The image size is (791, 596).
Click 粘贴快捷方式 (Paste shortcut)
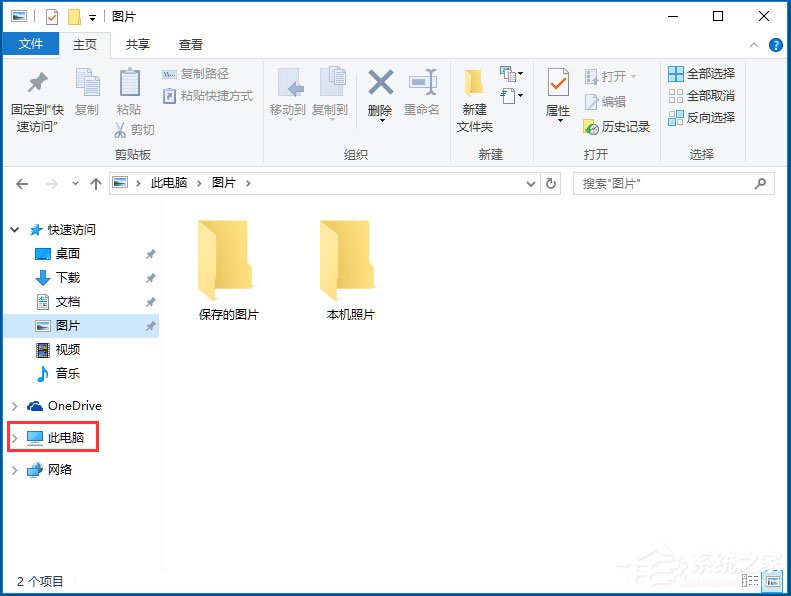pos(208,95)
